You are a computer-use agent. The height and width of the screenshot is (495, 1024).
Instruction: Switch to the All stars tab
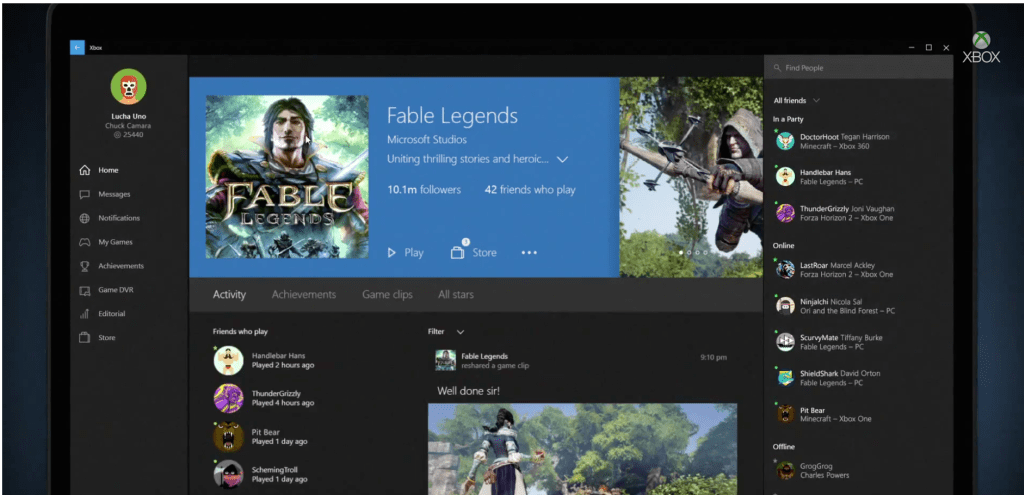click(456, 295)
